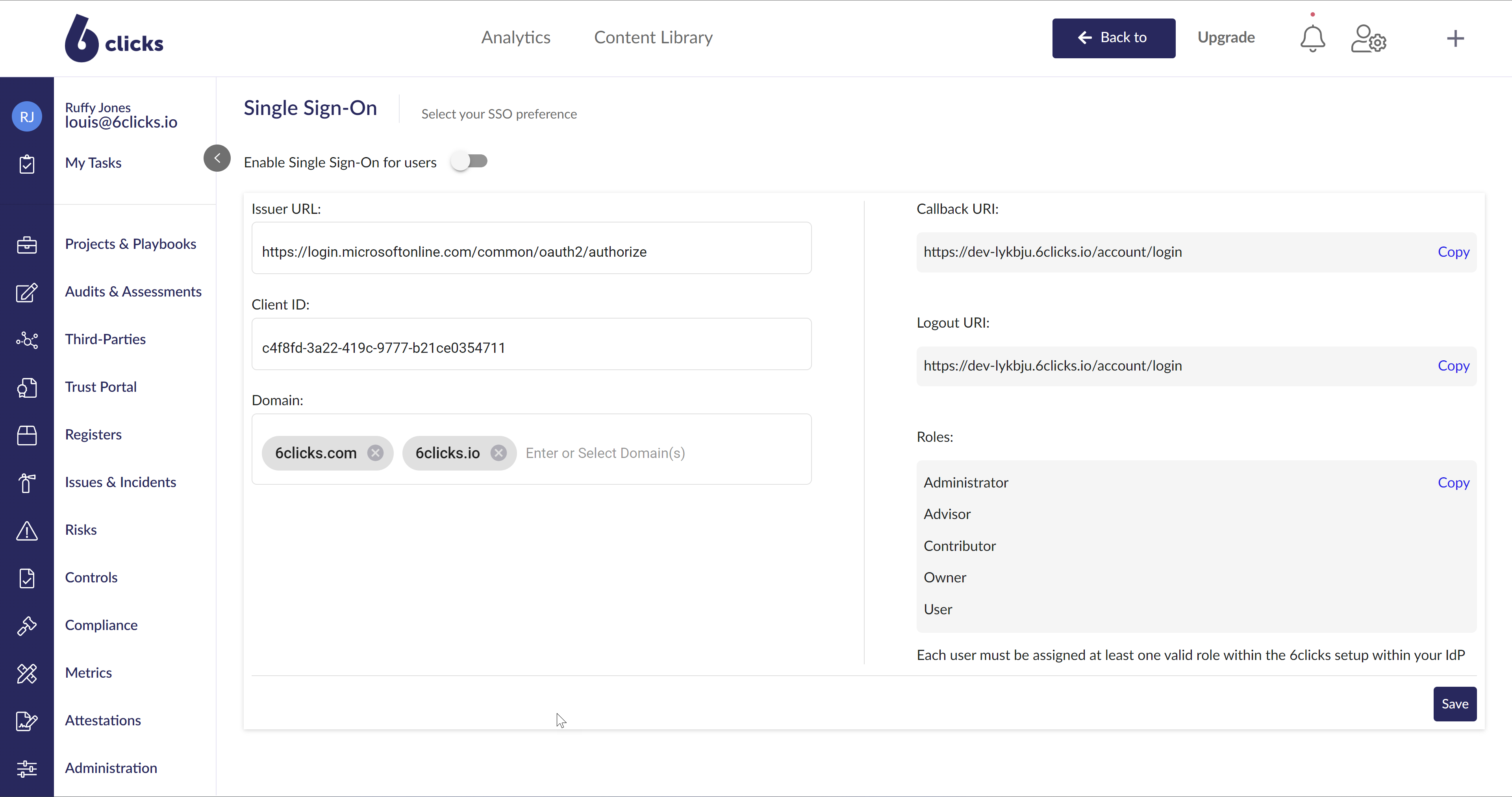Click the My Tasks clipboard icon

tap(27, 164)
